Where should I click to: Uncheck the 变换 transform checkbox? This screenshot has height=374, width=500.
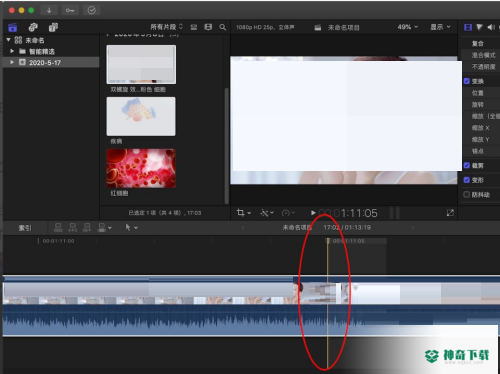click(467, 81)
